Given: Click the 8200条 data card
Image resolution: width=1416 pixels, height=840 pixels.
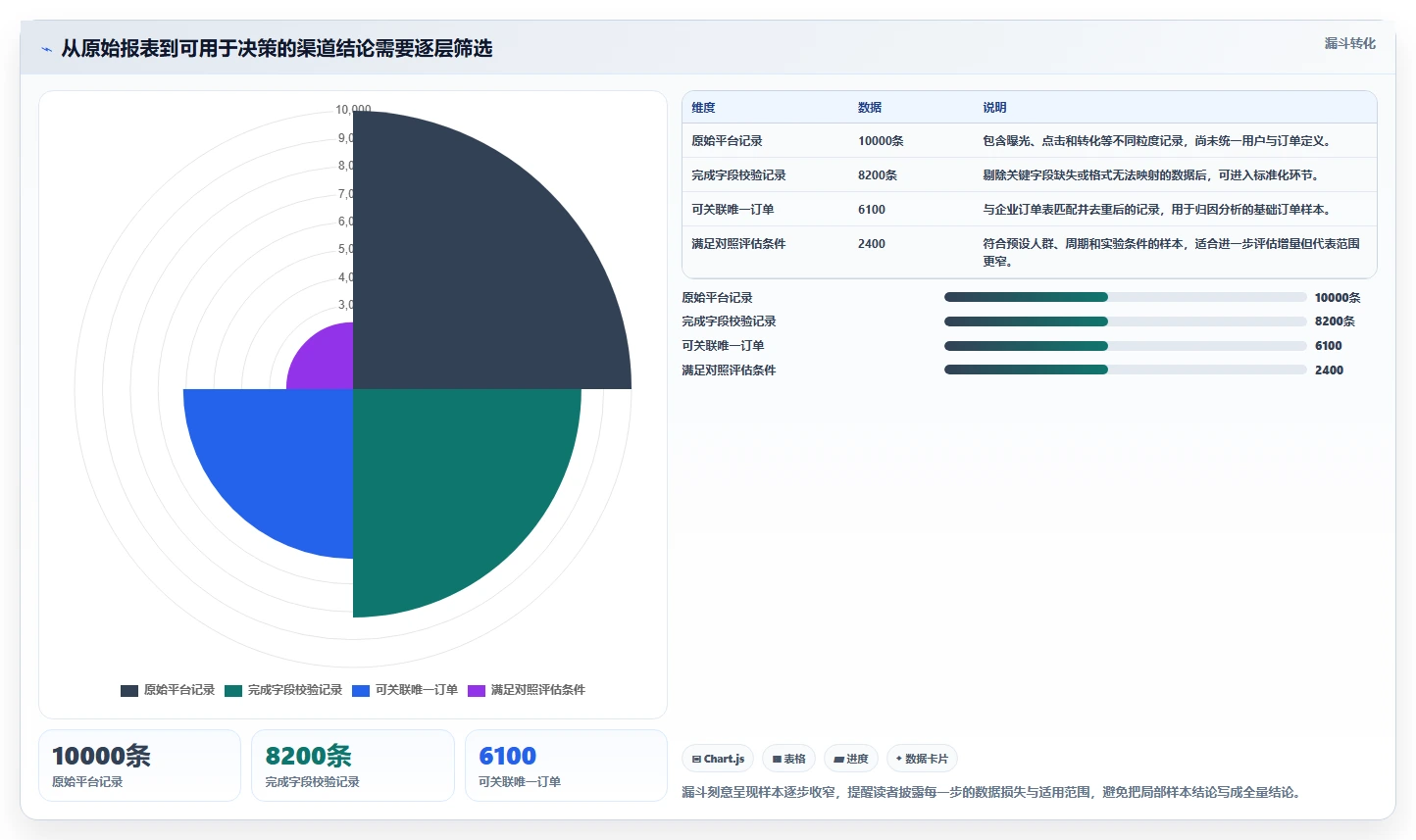Looking at the screenshot, I should 353,766.
